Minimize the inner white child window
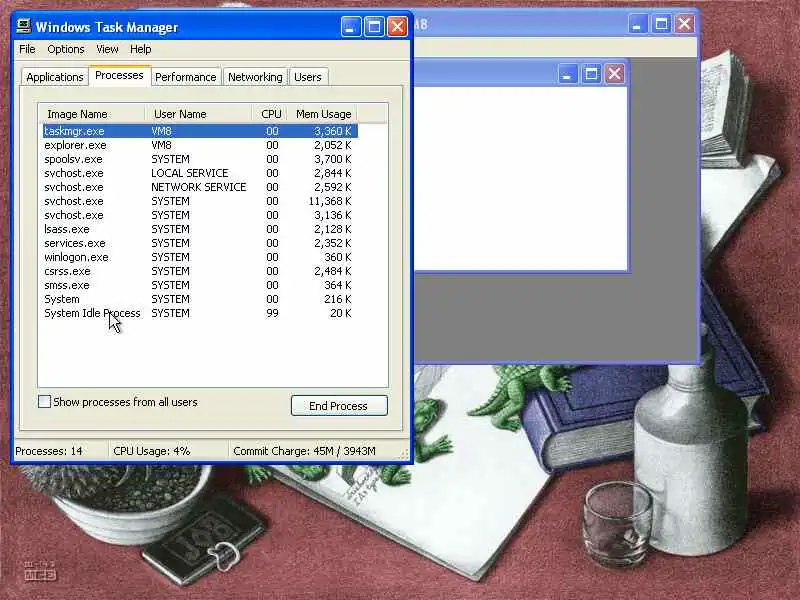The height and width of the screenshot is (600, 800). pyautogui.click(x=567, y=74)
